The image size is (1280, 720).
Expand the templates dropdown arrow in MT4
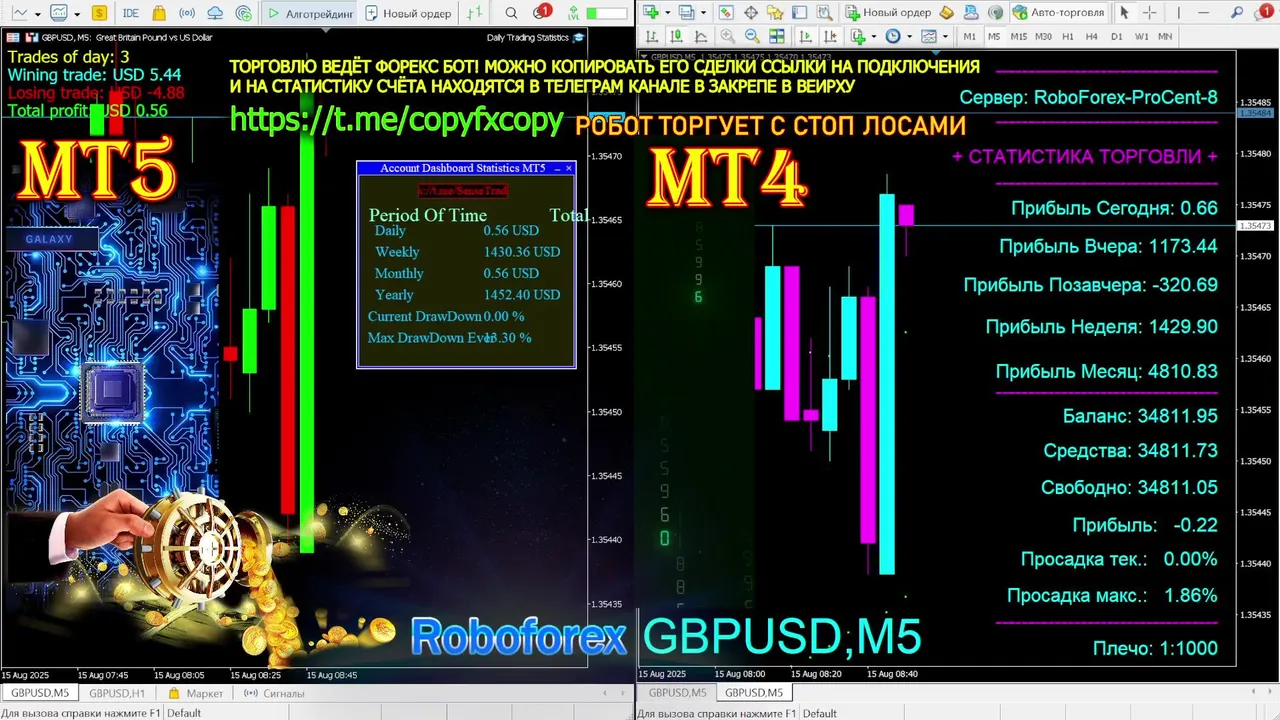pos(945,36)
